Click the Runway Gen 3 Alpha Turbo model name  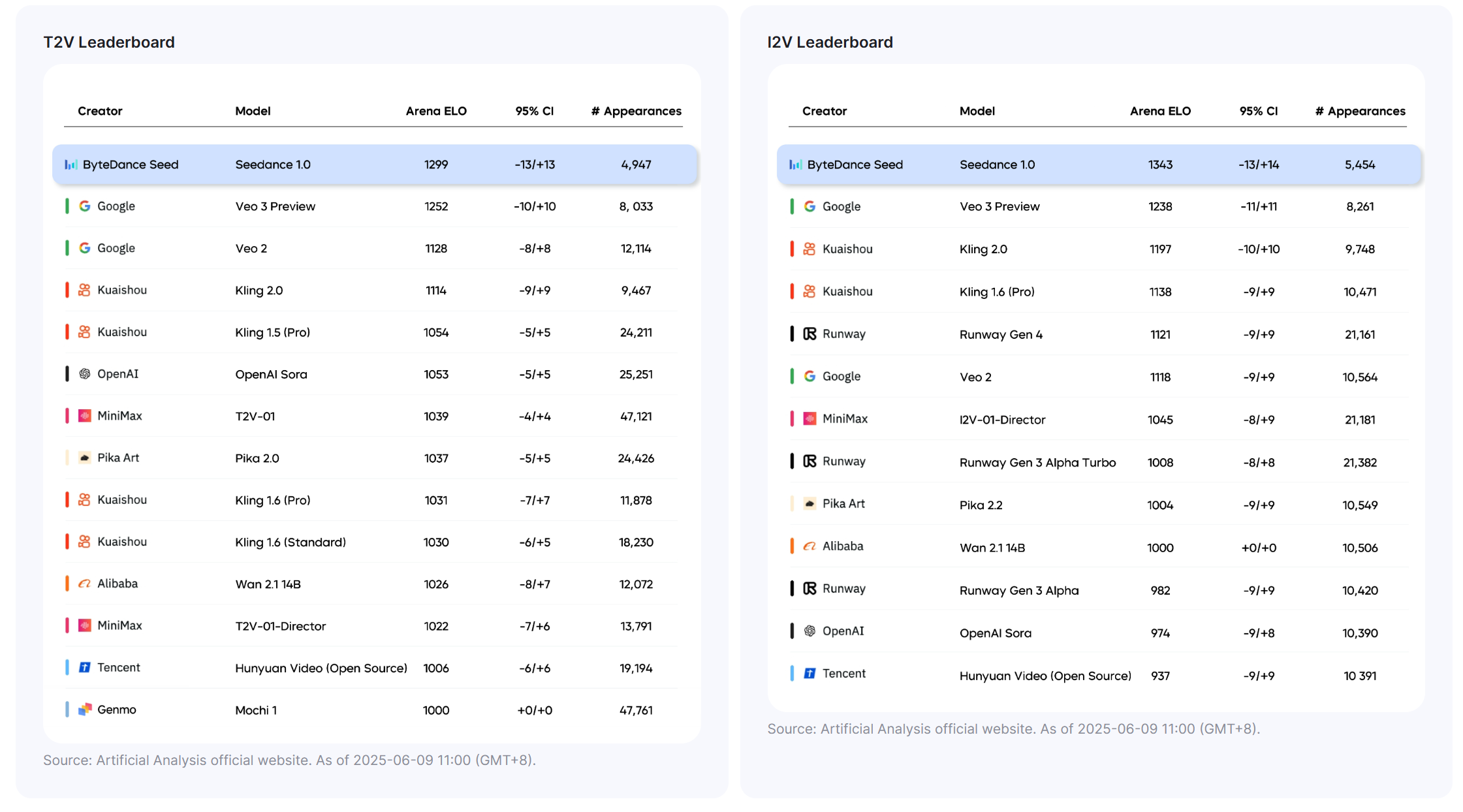pos(1037,463)
